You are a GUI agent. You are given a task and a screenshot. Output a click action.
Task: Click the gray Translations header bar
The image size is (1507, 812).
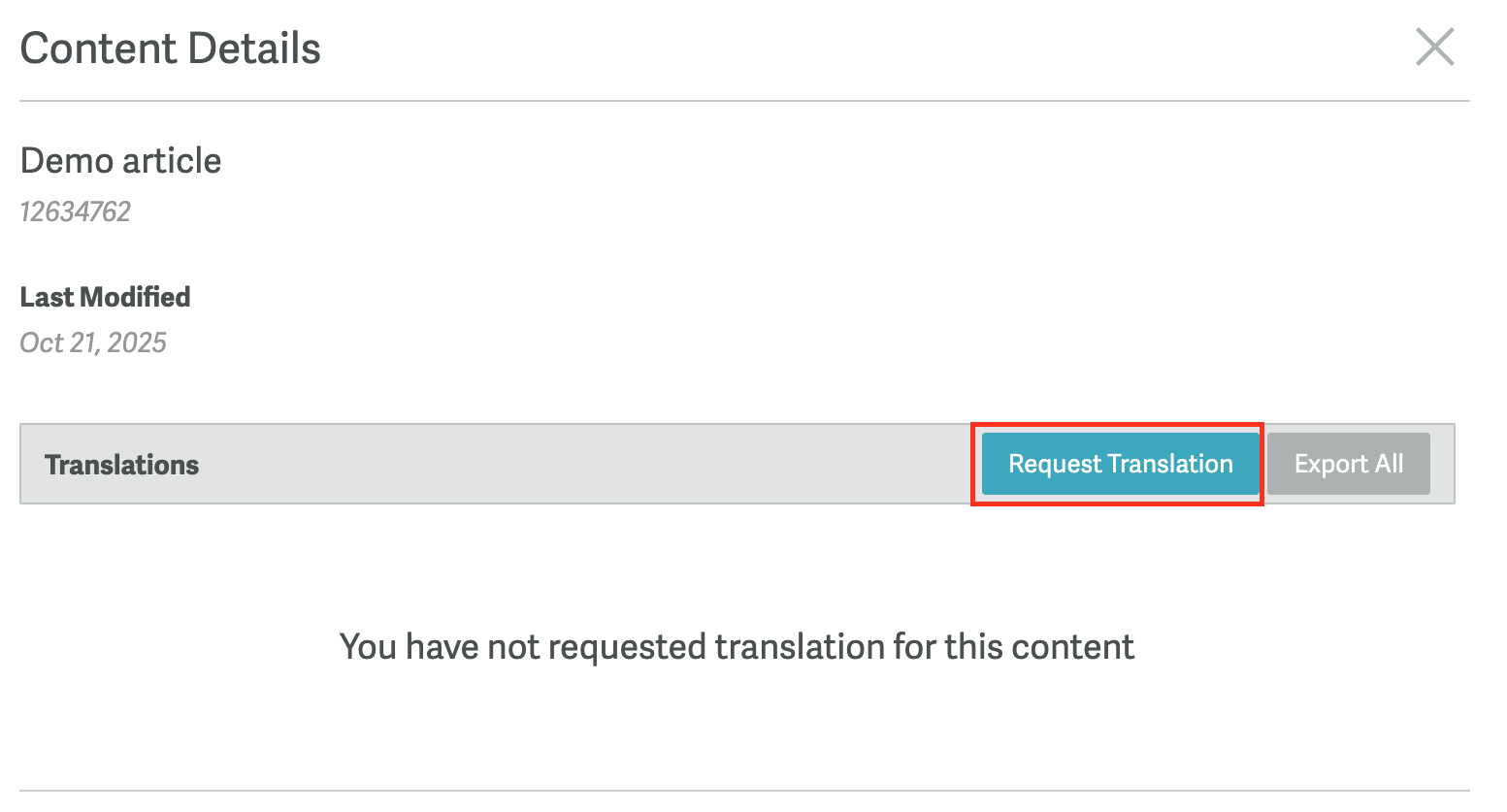pyautogui.click(x=582, y=465)
